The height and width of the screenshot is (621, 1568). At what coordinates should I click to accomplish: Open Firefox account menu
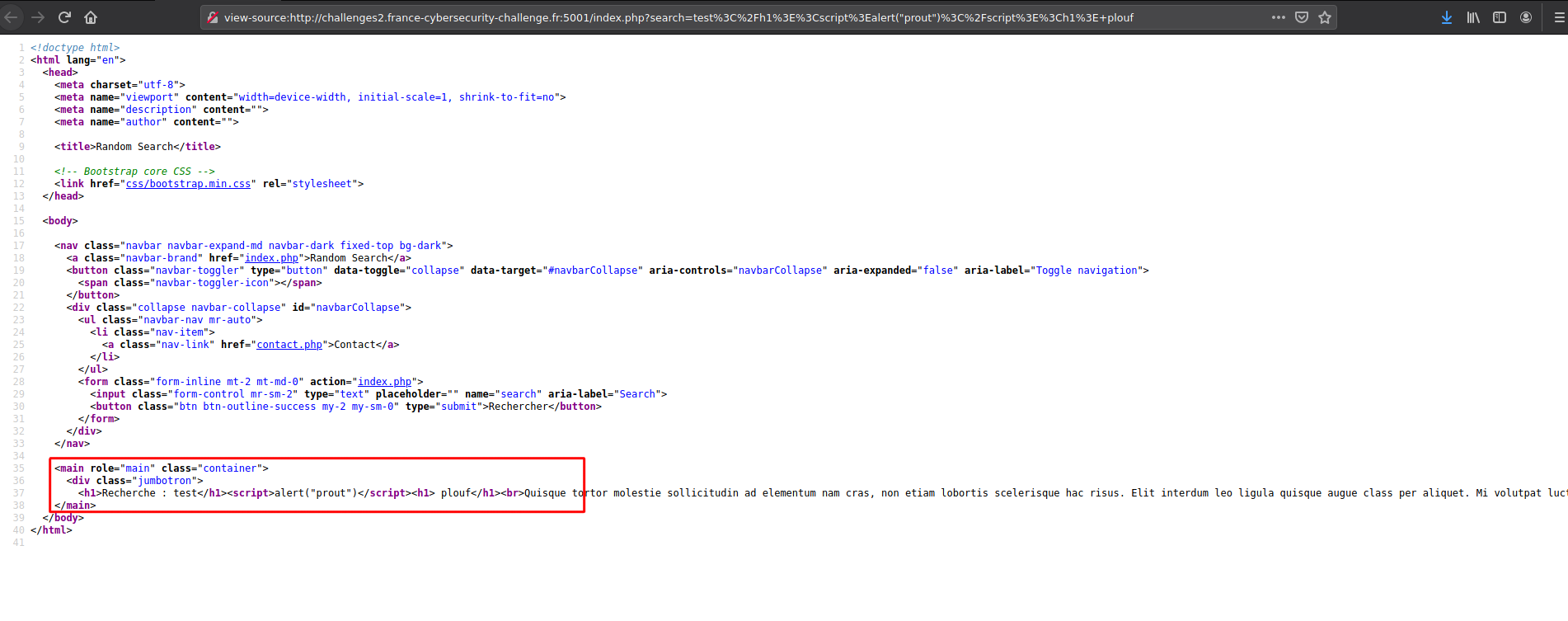pyautogui.click(x=1526, y=17)
